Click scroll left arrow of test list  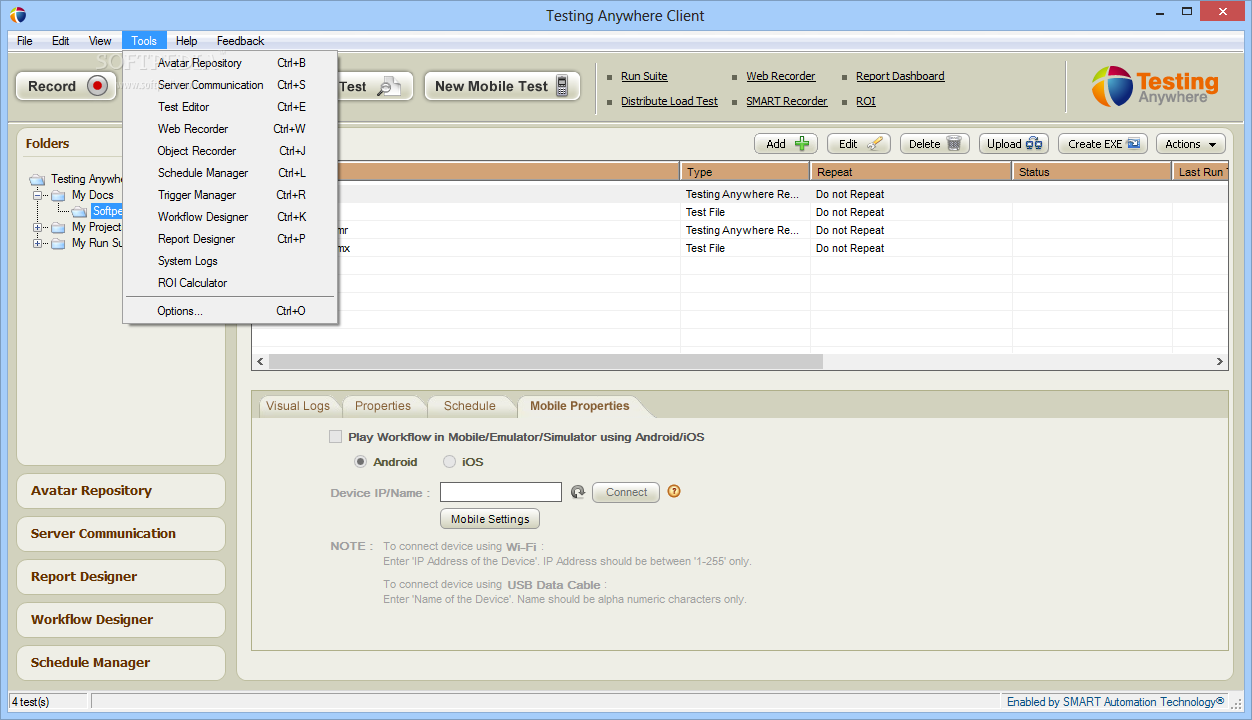pyautogui.click(x=261, y=361)
